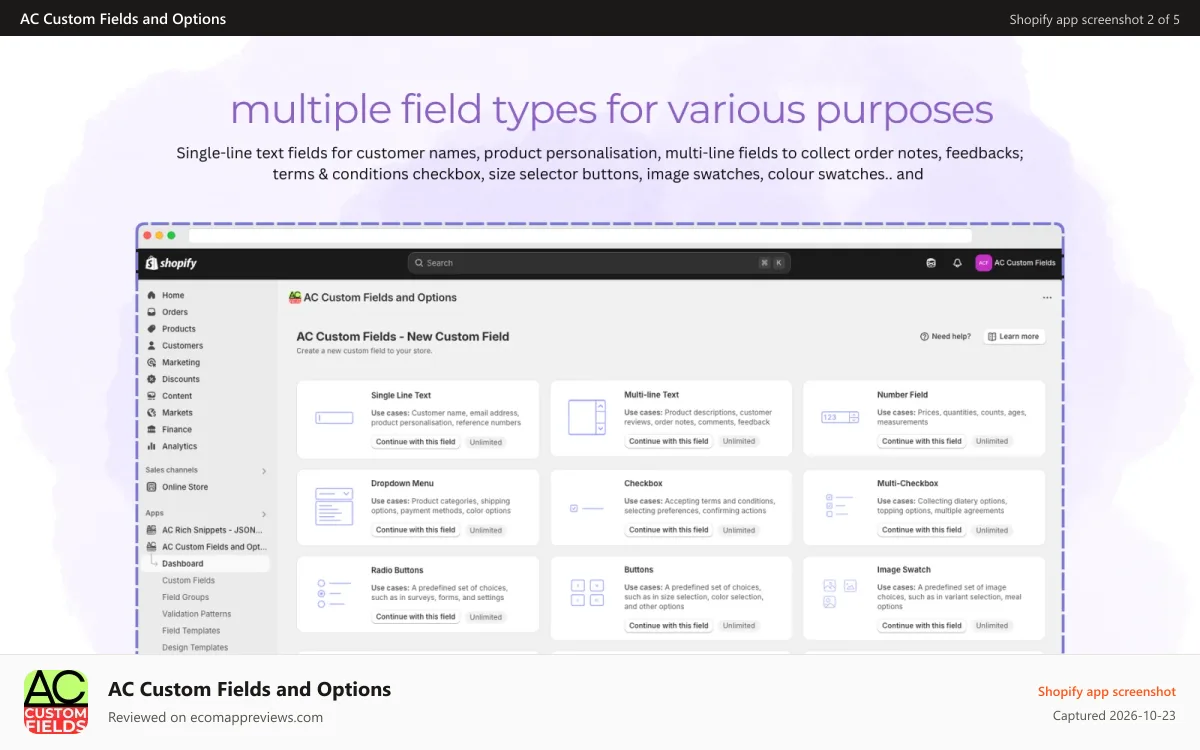Image resolution: width=1200 pixels, height=750 pixels.
Task: Click the Buttons card grid icon
Action: [x=587, y=593]
